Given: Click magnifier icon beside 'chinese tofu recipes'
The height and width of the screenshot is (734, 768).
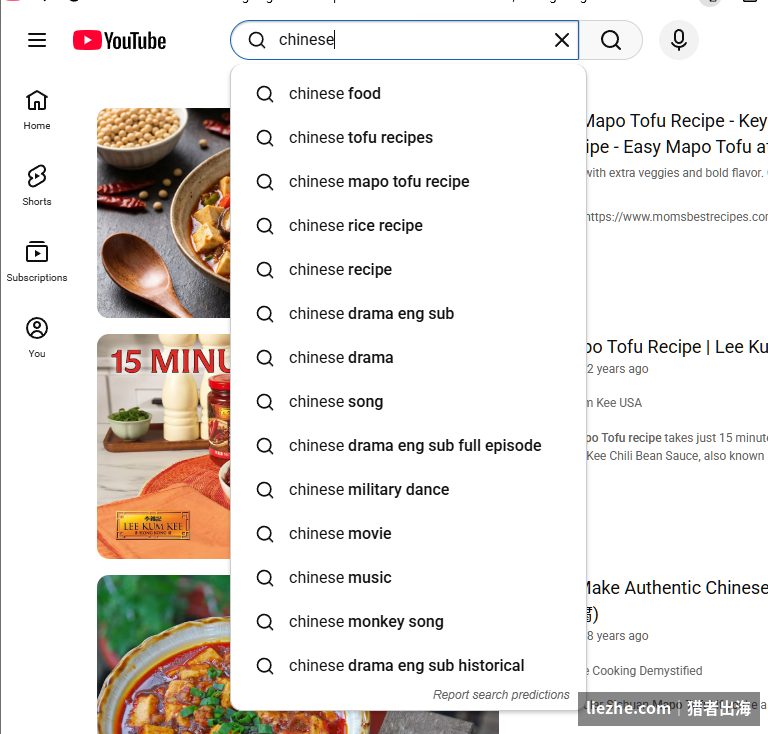Looking at the screenshot, I should point(265,138).
